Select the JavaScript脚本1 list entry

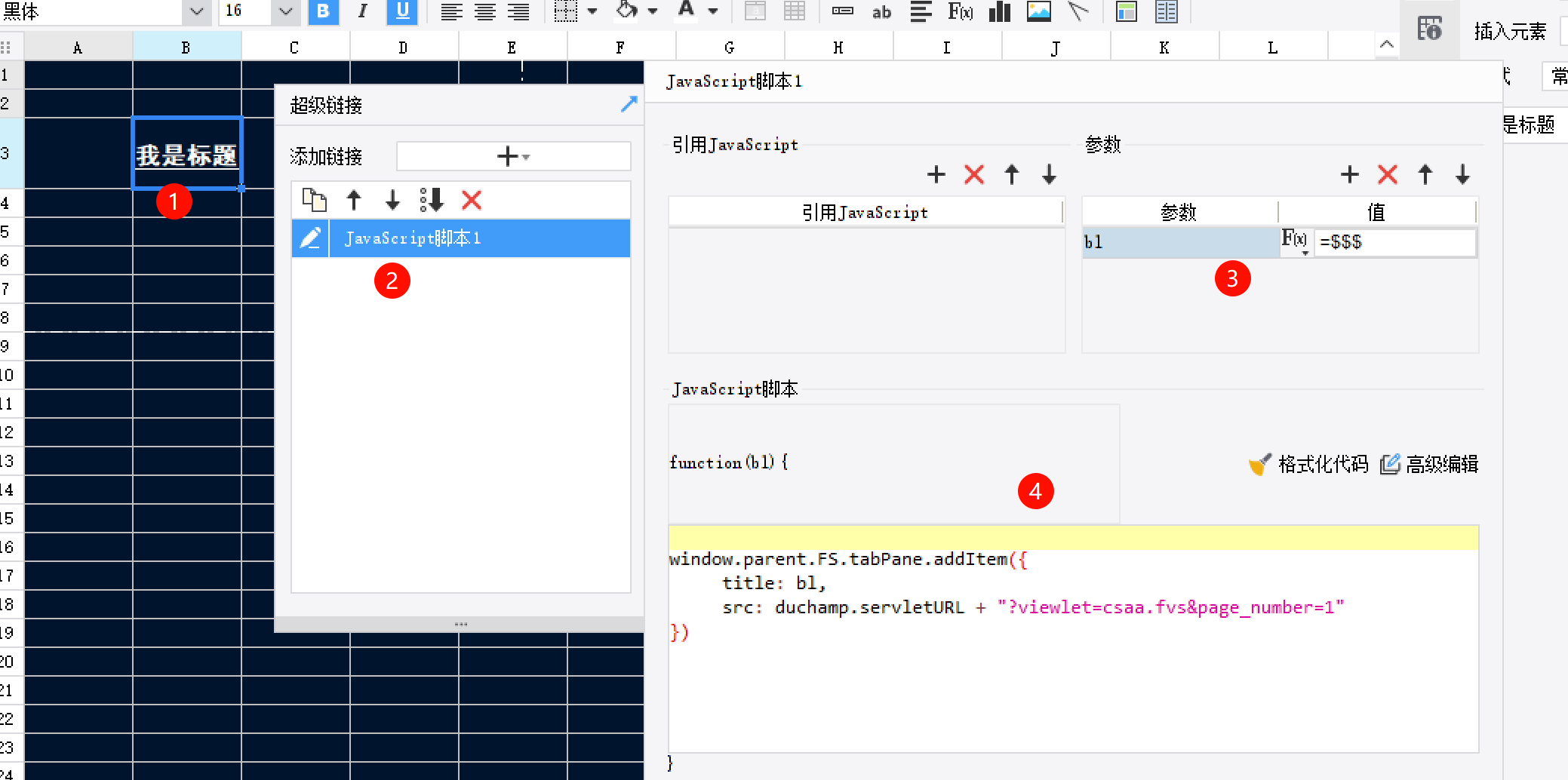click(480, 238)
